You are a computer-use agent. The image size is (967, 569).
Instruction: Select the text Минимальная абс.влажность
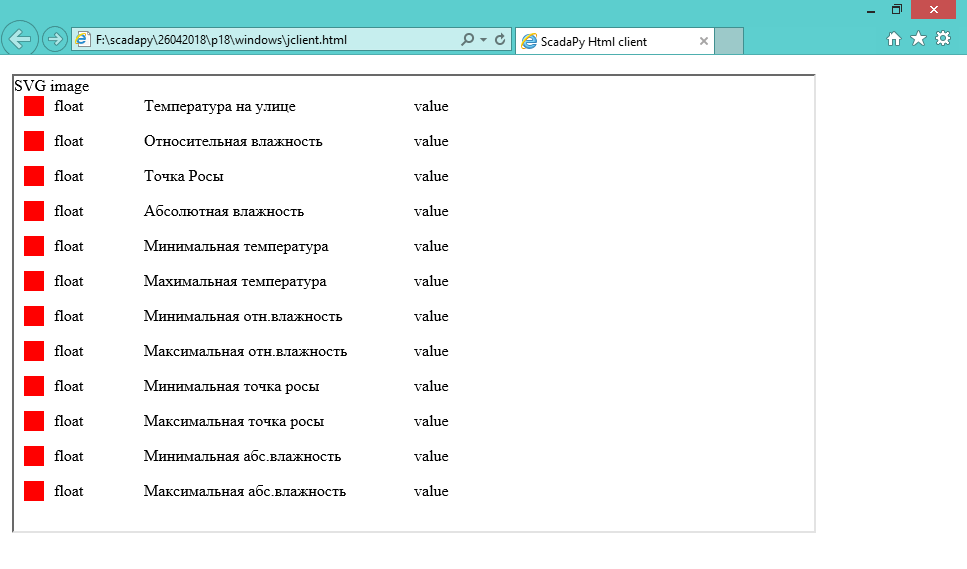point(242,456)
